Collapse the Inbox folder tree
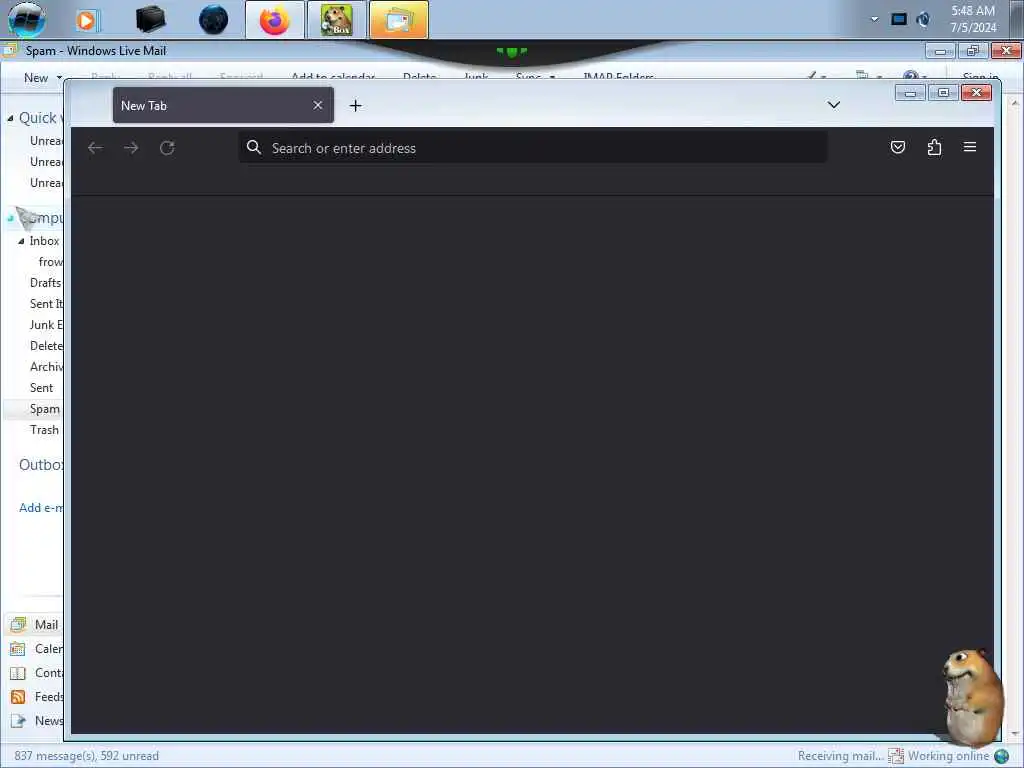The image size is (1024, 768). pos(22,241)
